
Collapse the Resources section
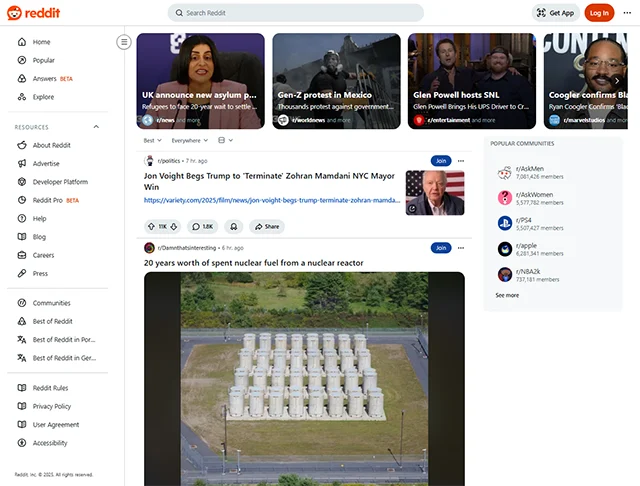pos(96,127)
